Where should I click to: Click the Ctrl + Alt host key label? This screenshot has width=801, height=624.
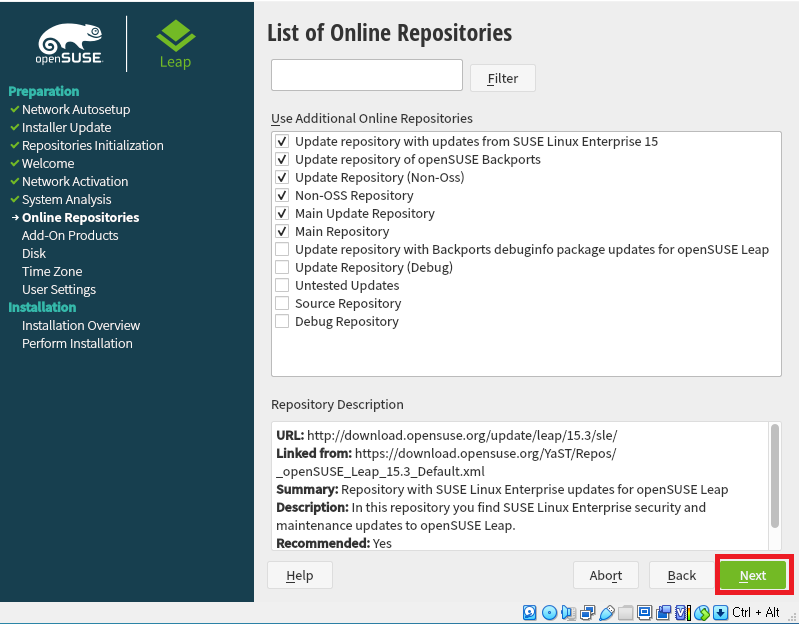pyautogui.click(x=756, y=612)
